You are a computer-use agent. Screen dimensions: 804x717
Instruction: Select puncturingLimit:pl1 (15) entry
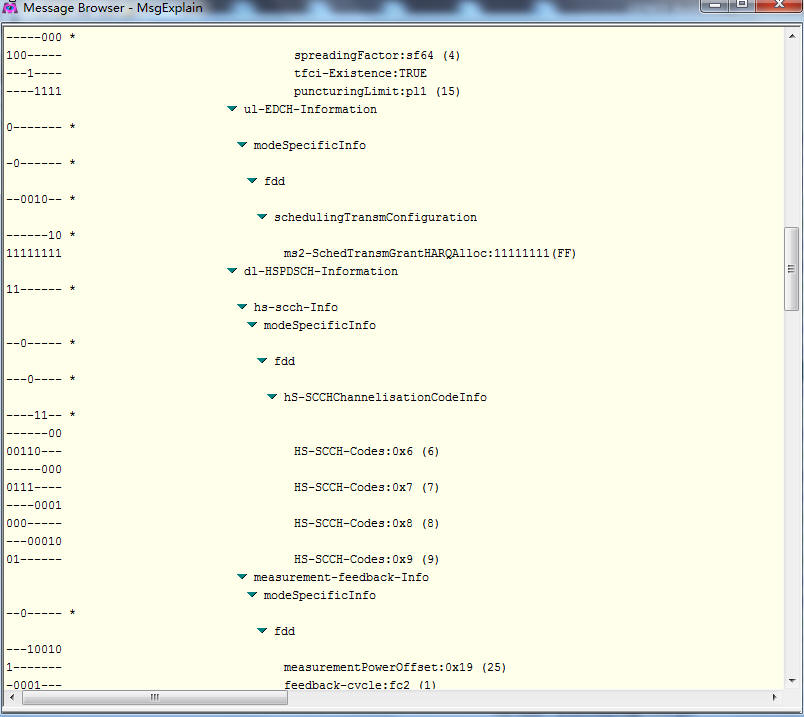(377, 91)
